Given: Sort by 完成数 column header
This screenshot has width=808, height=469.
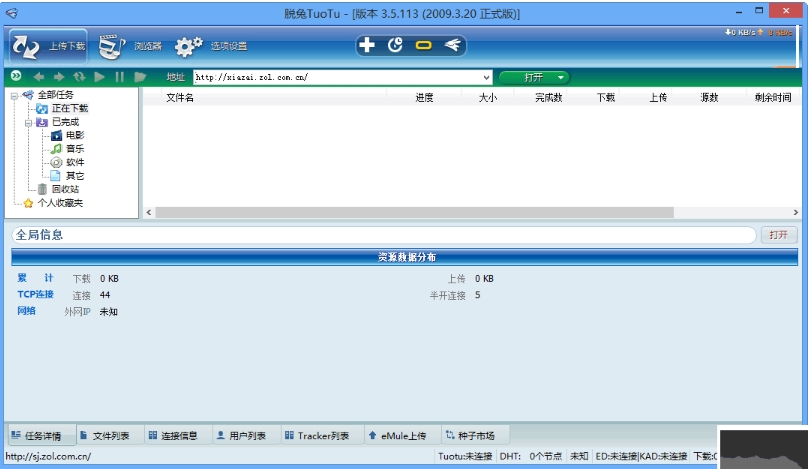Looking at the screenshot, I should [548, 97].
